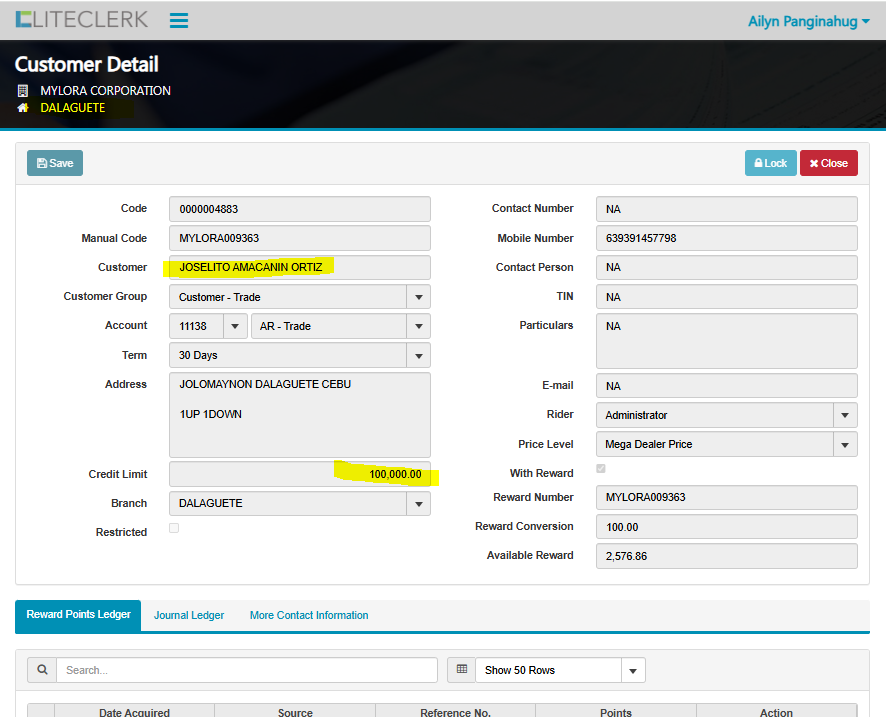The height and width of the screenshot is (717, 886).
Task: Open the More Contact Information tab
Action: pos(309,615)
